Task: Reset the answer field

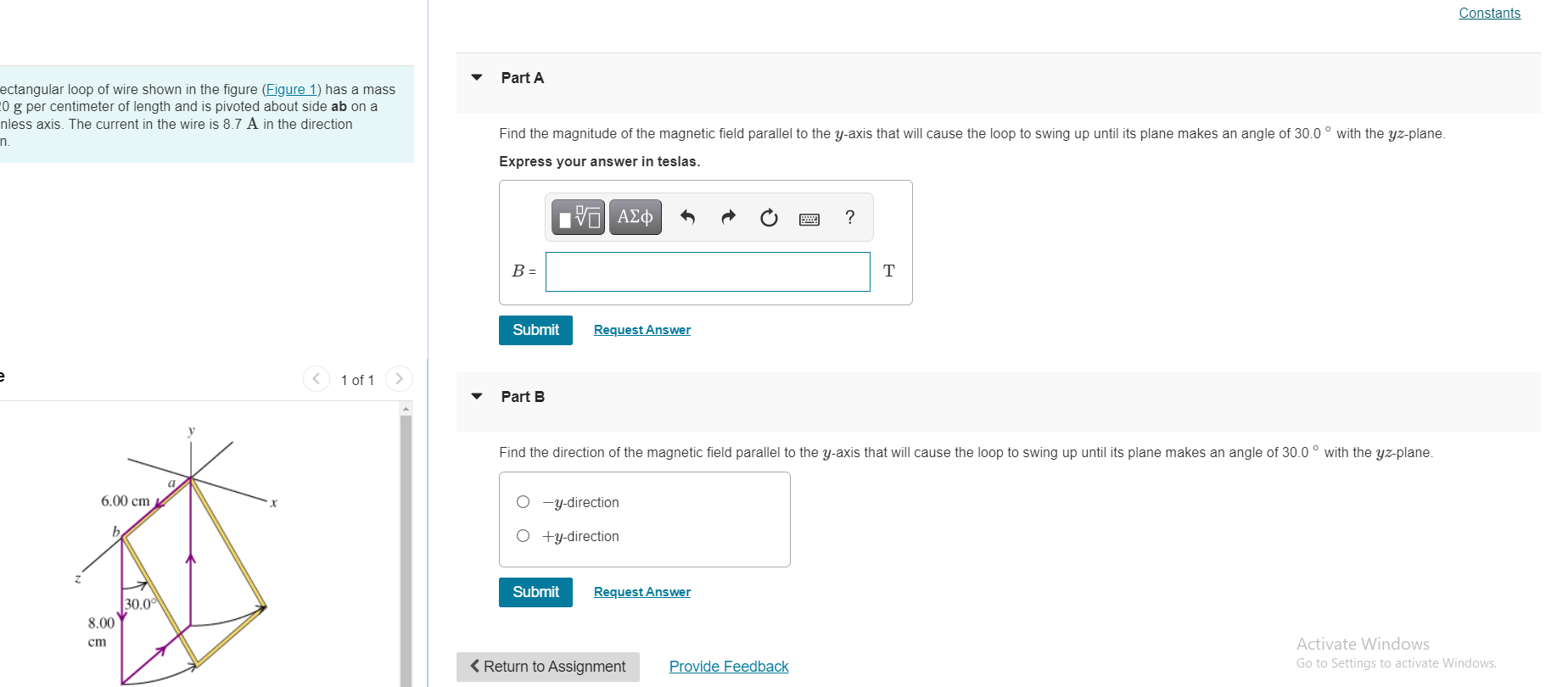Action: click(x=769, y=218)
